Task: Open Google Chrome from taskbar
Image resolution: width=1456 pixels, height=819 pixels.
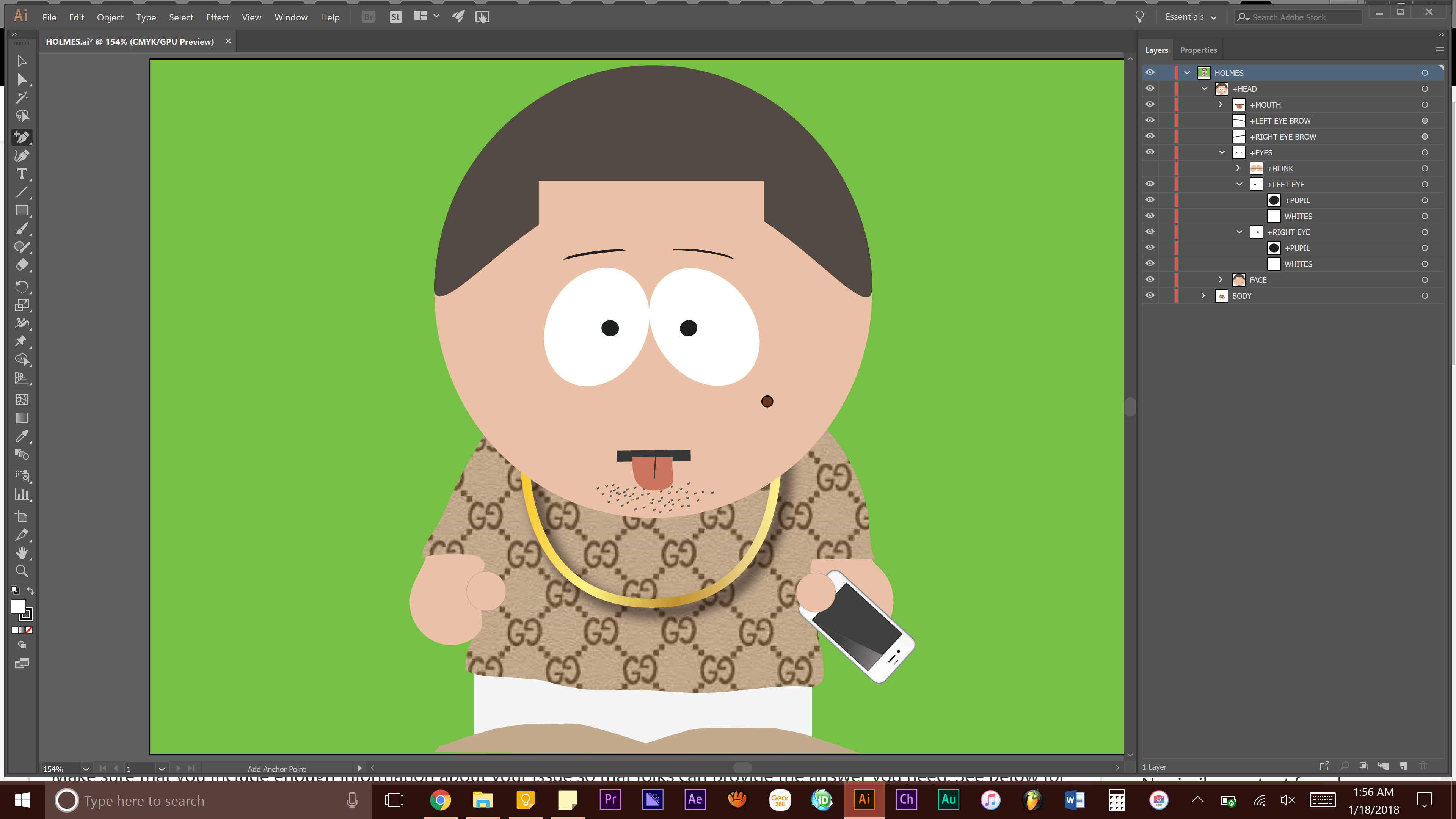Action: [440, 800]
